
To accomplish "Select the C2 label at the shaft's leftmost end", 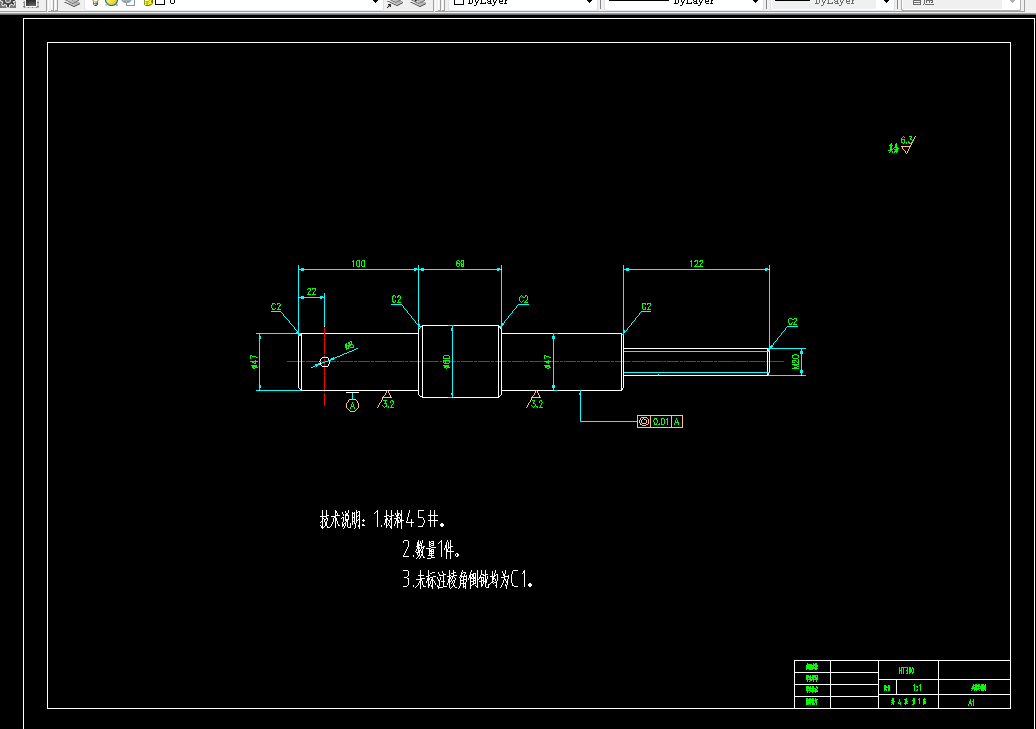I will tap(276, 307).
